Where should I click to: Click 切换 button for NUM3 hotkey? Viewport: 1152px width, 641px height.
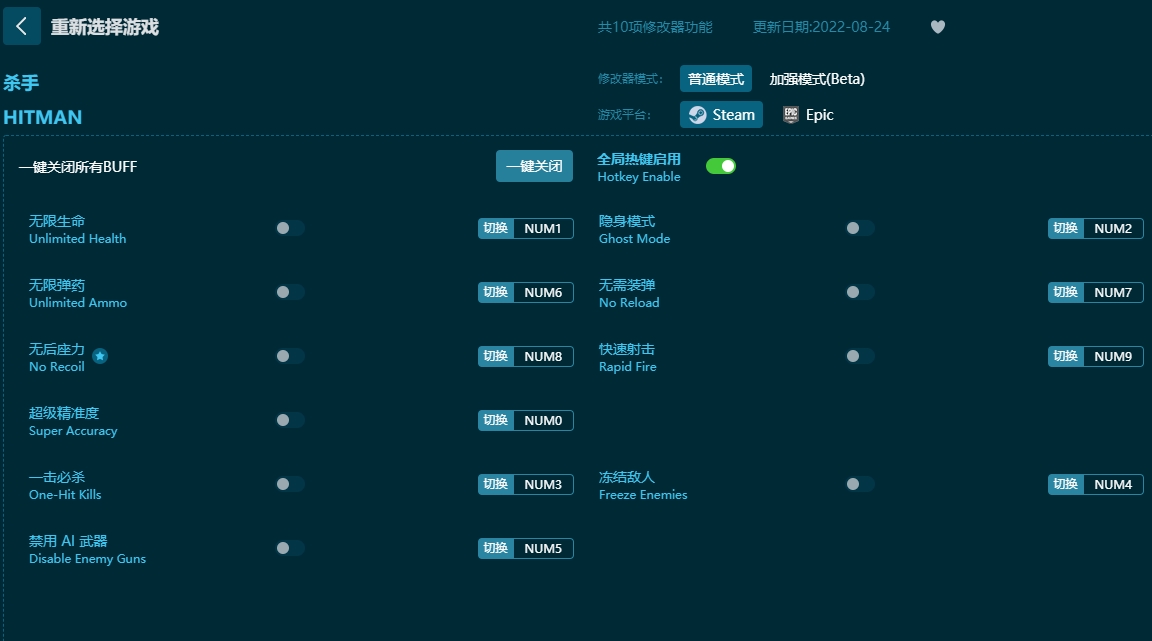[496, 484]
